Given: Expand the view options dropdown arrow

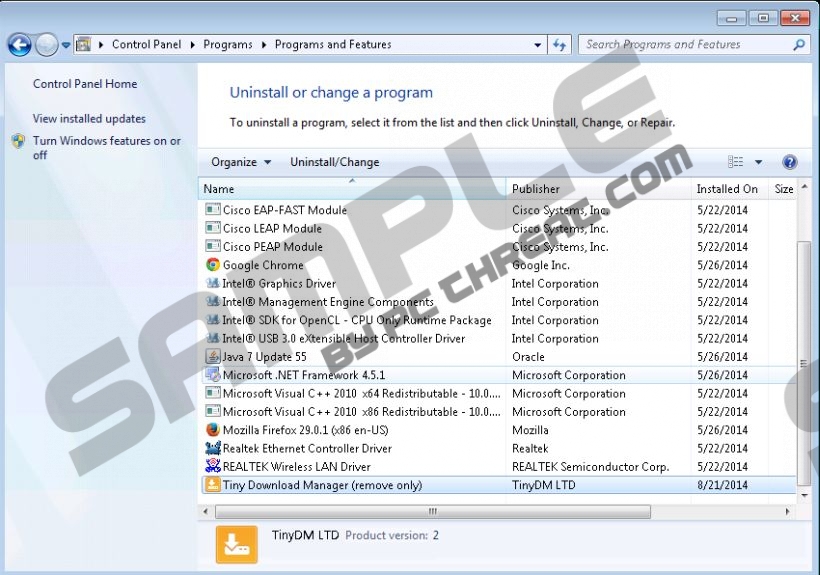Looking at the screenshot, I should 758,162.
